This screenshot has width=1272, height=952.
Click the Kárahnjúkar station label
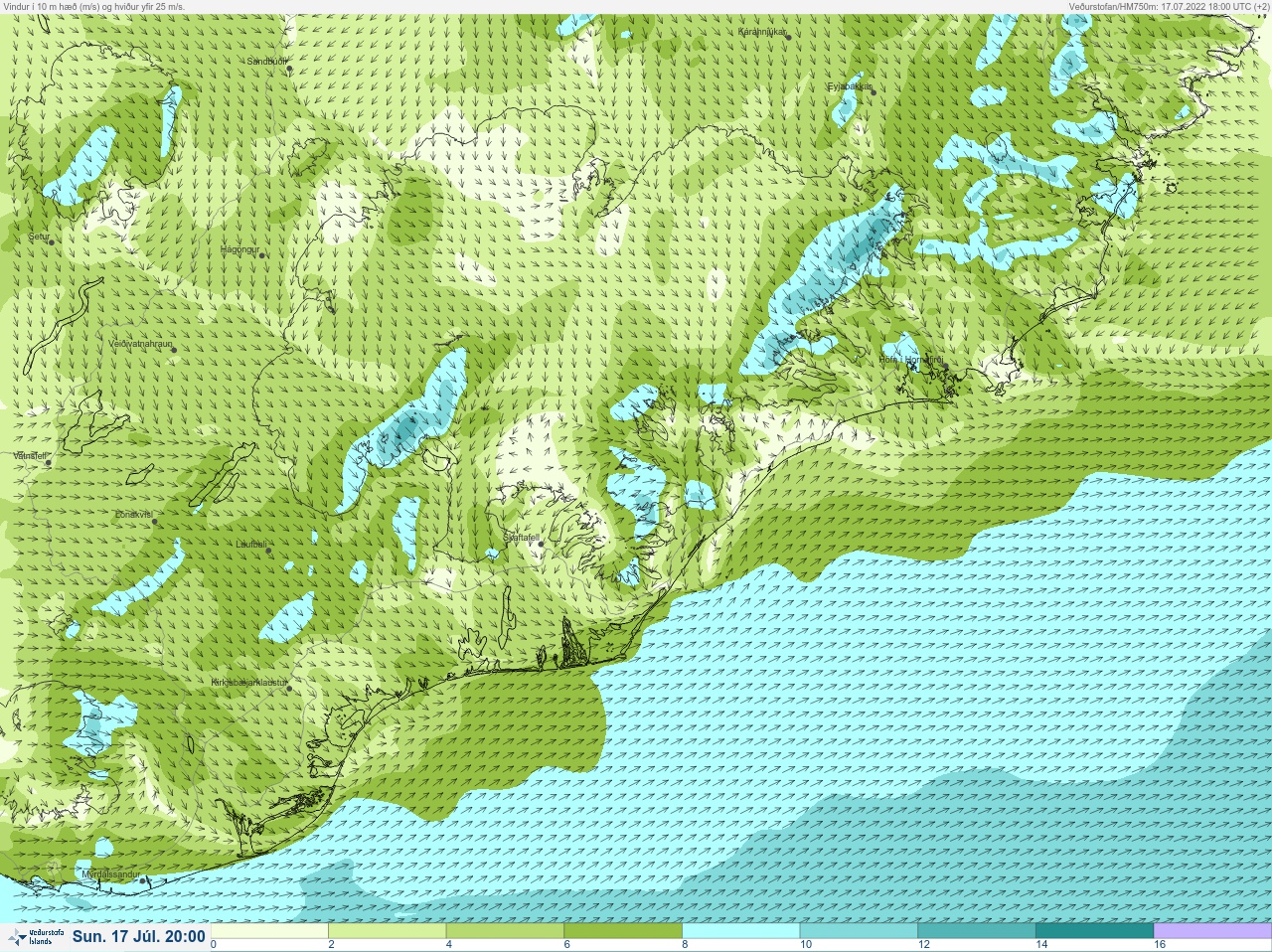click(762, 32)
